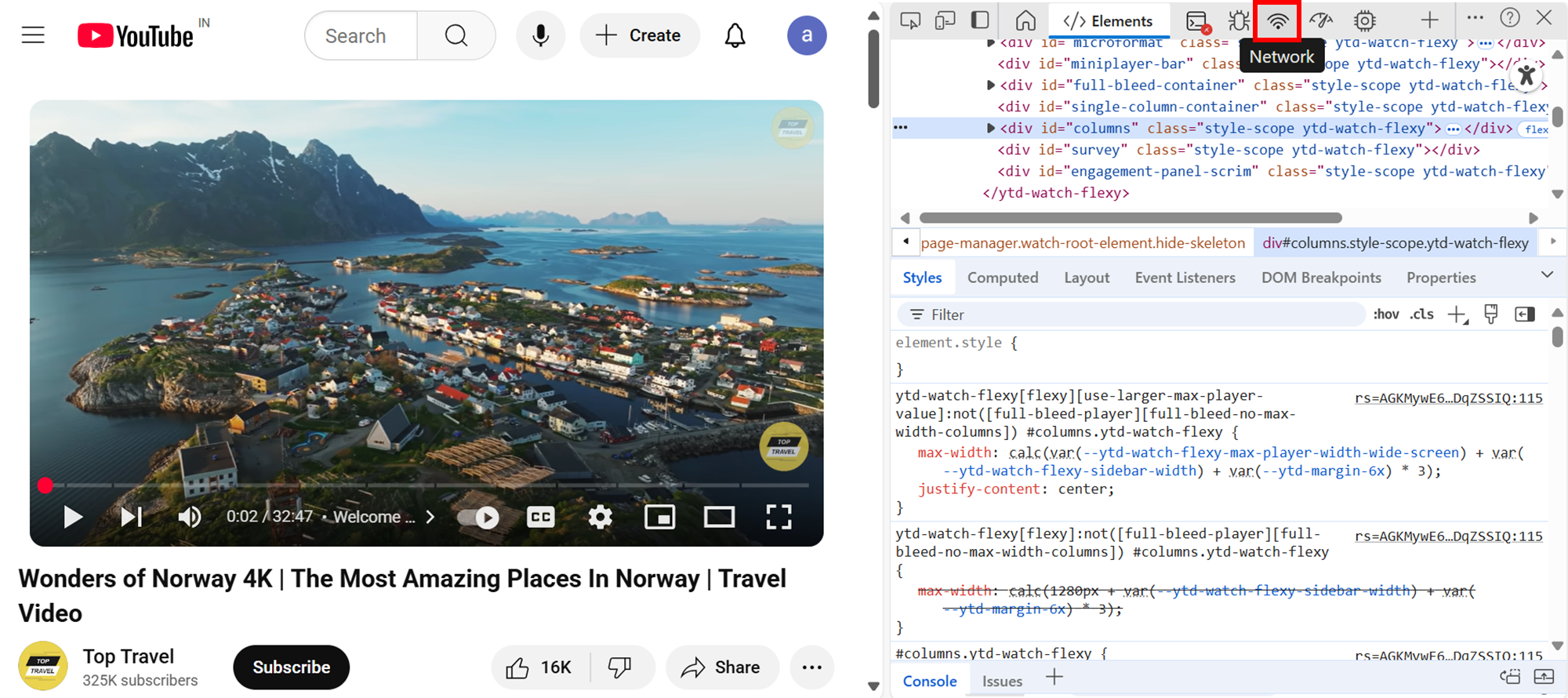The height and width of the screenshot is (698, 1568).
Task: Toggle closed captions CC
Action: 541,517
